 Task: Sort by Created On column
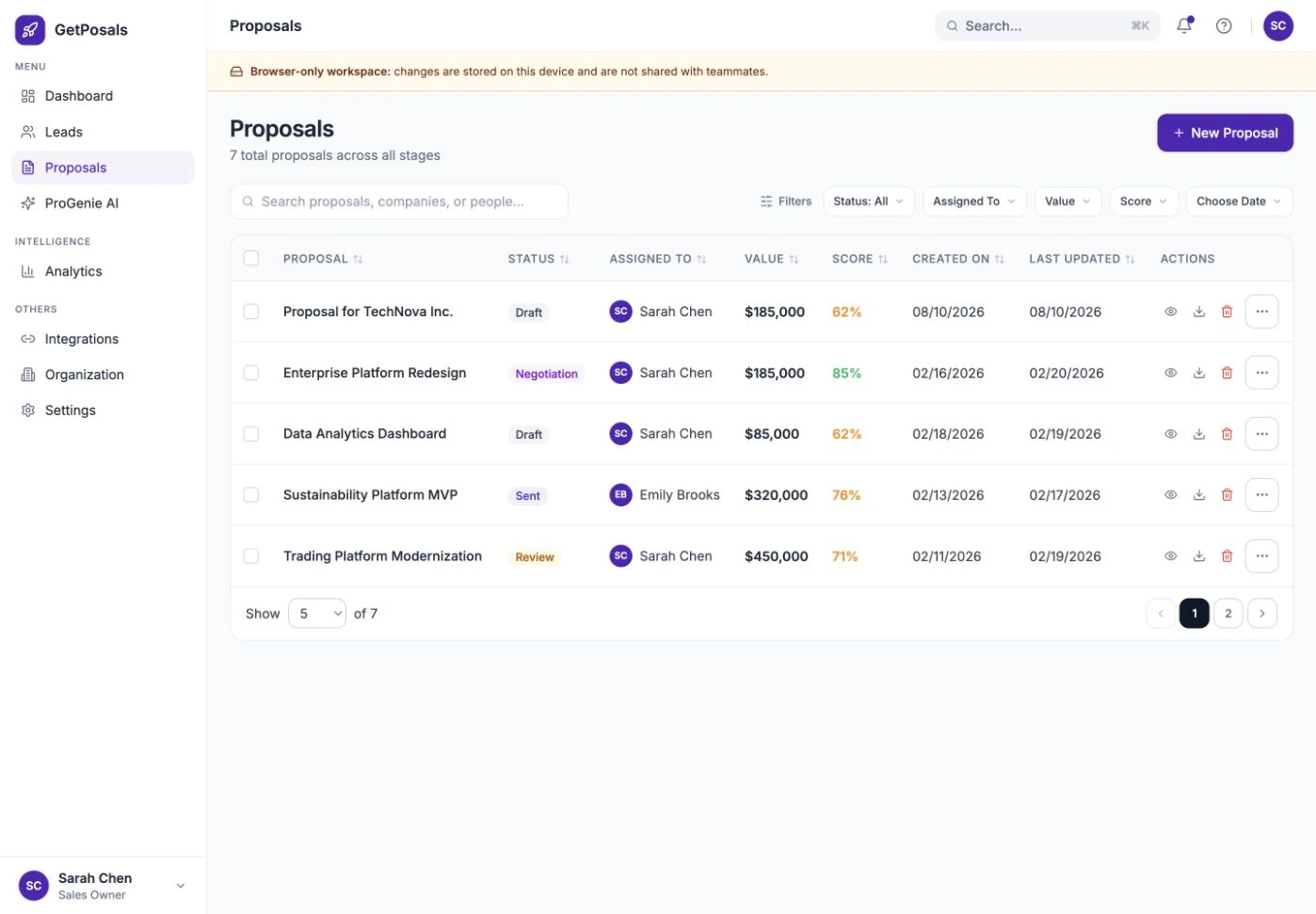click(x=958, y=259)
